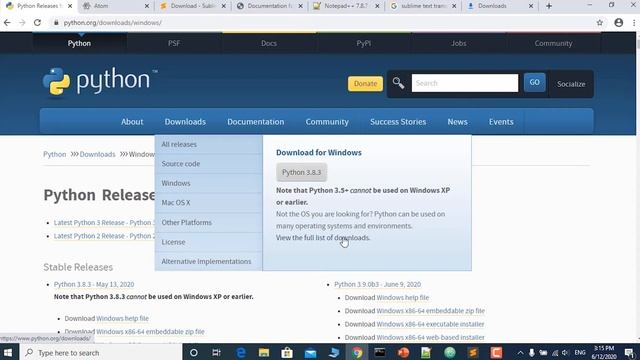
Task: Open the Documentation main menu
Action: [x=256, y=122]
